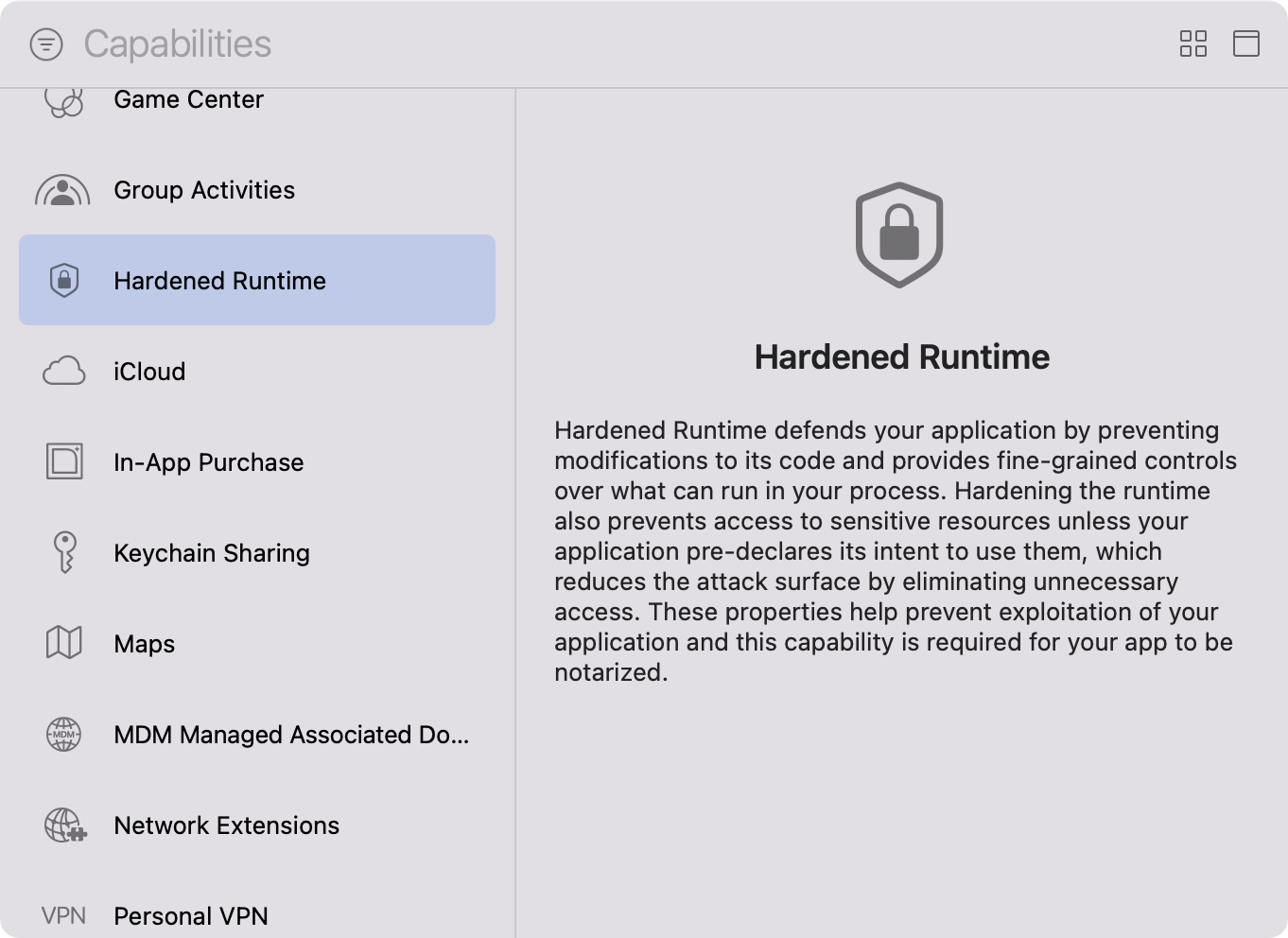Click the Personal VPN icon
The width and height of the screenshot is (1288, 938).
point(64,915)
